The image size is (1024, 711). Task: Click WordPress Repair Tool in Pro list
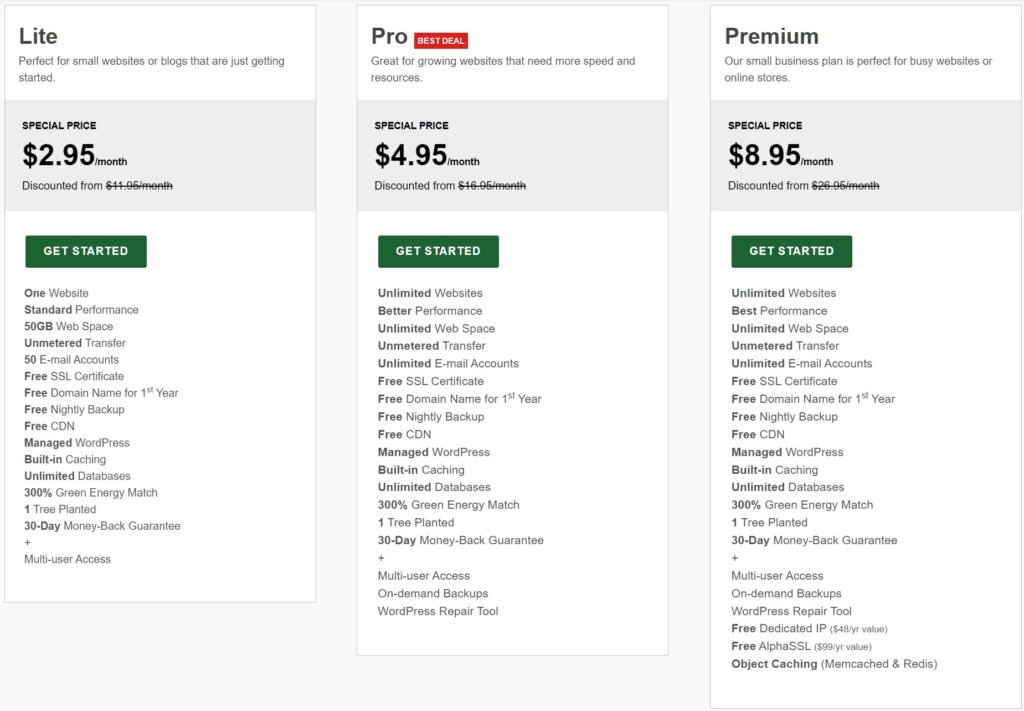[x=438, y=611]
